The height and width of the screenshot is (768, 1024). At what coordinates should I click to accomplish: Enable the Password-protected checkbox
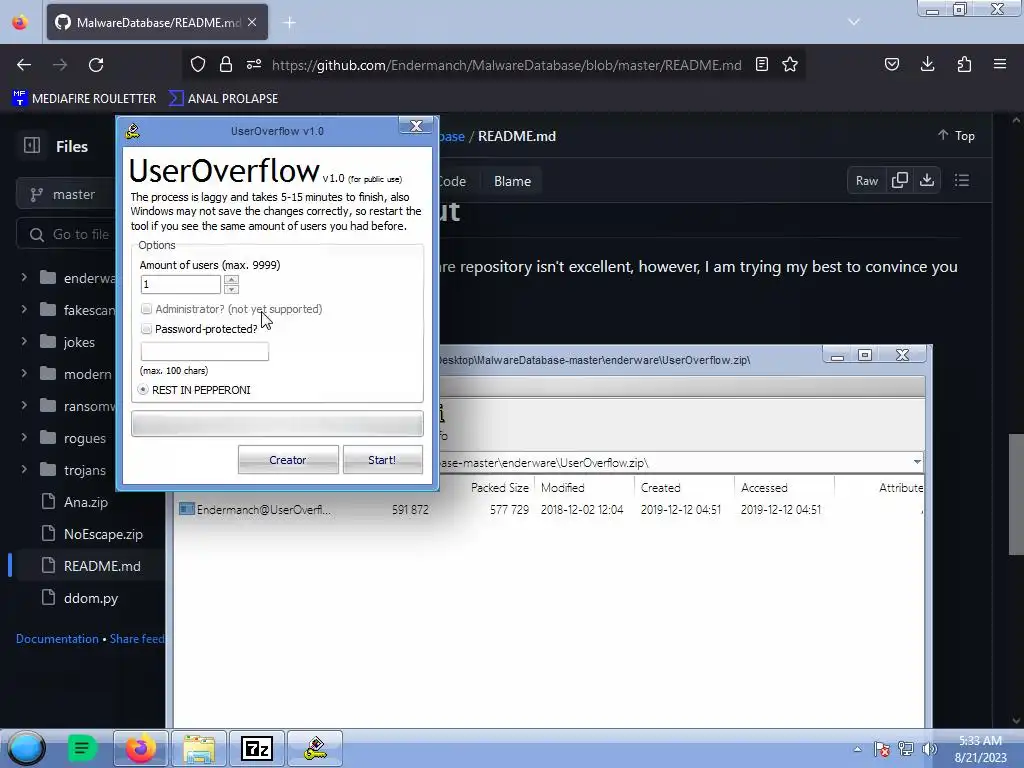(146, 328)
